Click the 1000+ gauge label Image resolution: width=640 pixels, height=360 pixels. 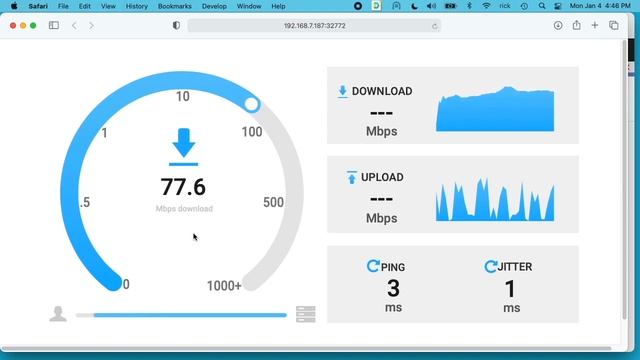224,286
